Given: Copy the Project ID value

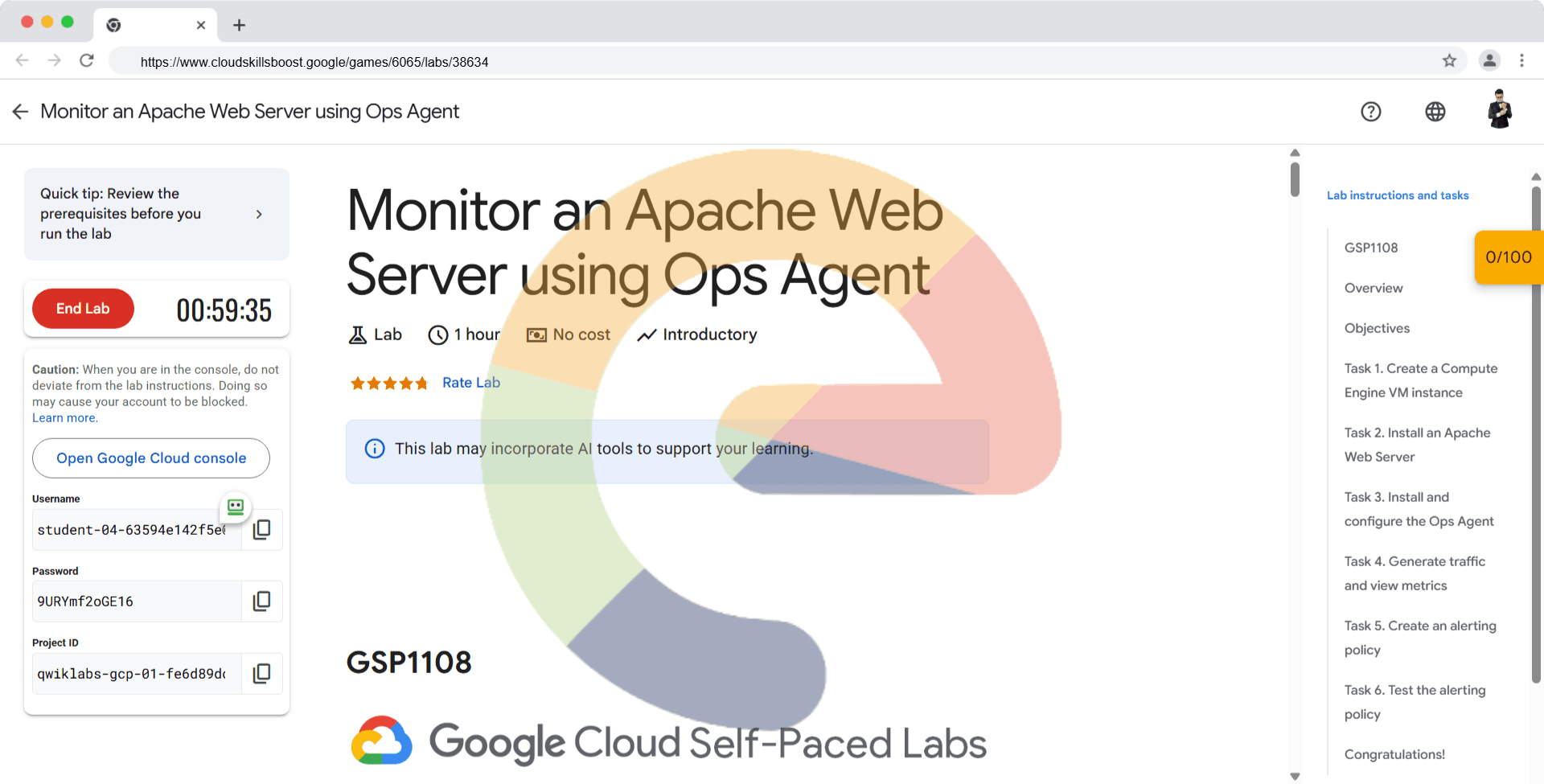Looking at the screenshot, I should 261,674.
